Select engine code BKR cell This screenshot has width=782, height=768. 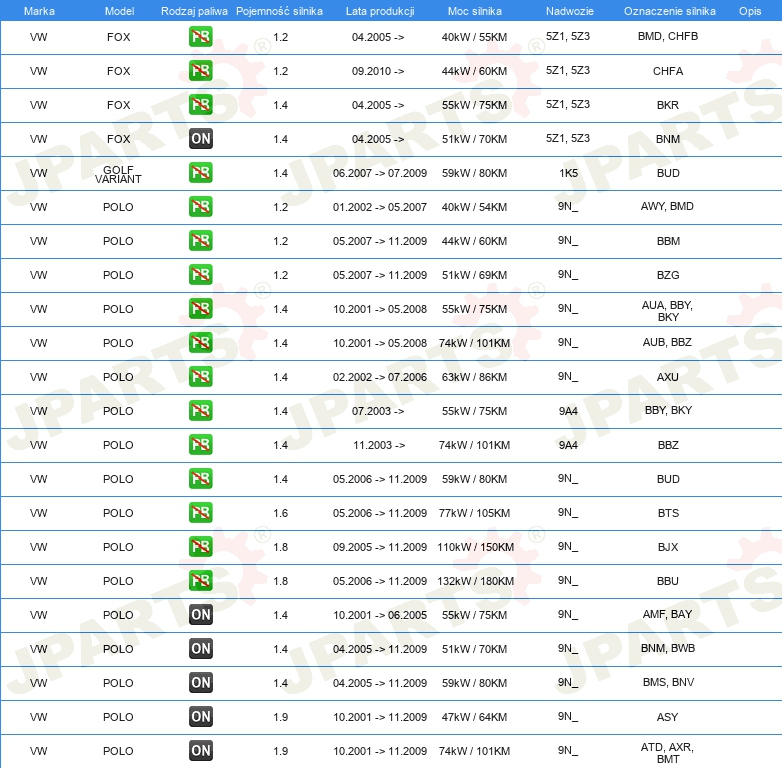(x=668, y=105)
